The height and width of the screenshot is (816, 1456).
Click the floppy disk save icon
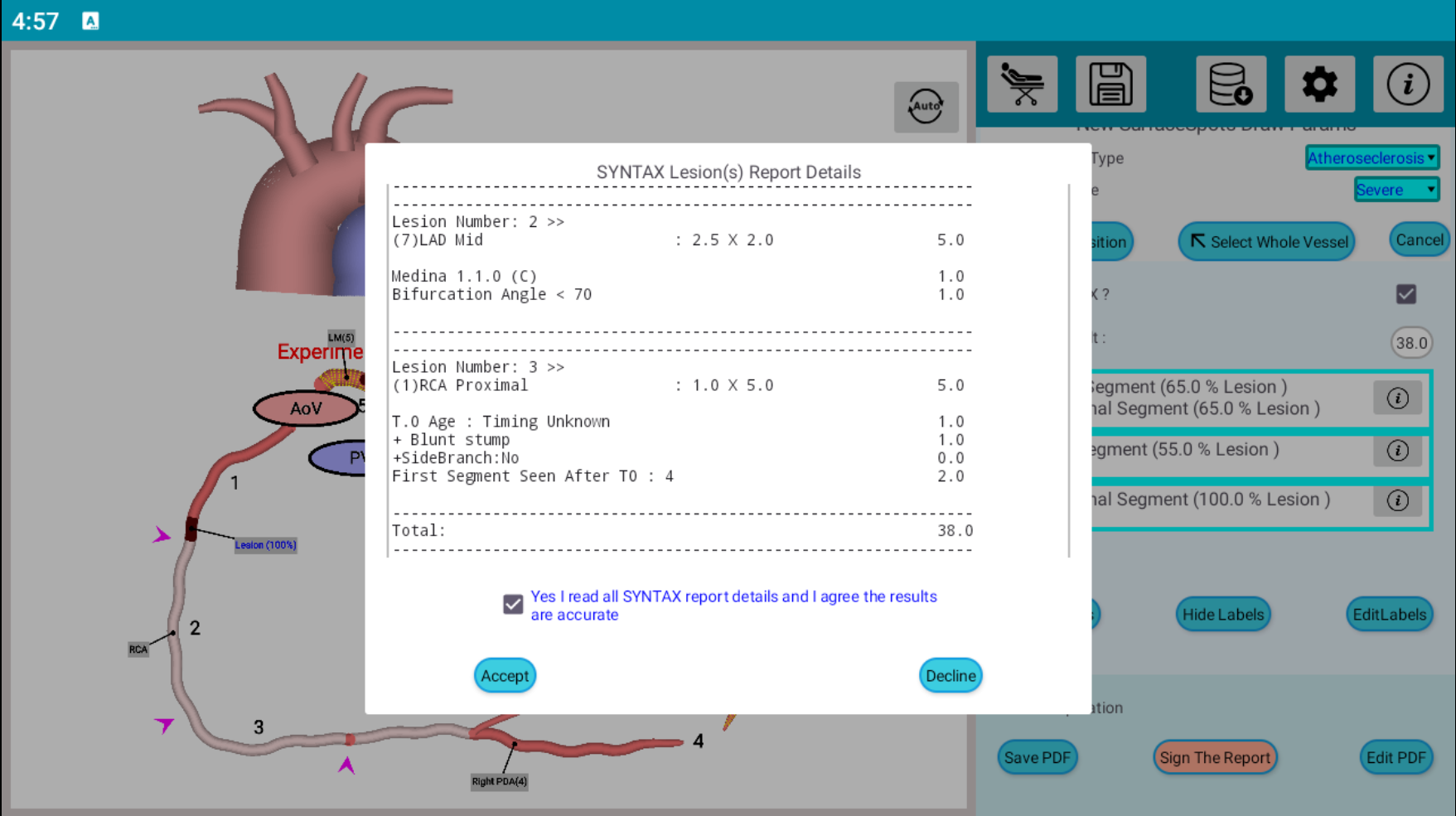coord(1110,84)
